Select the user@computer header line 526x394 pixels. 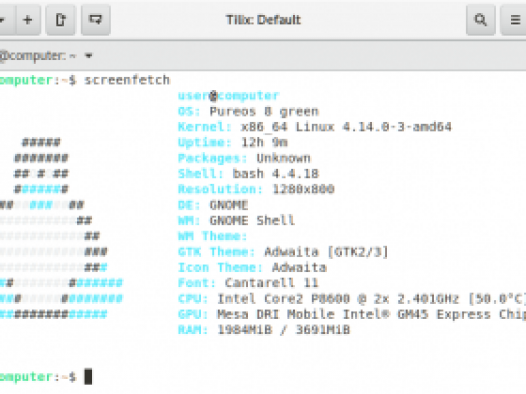point(228,96)
